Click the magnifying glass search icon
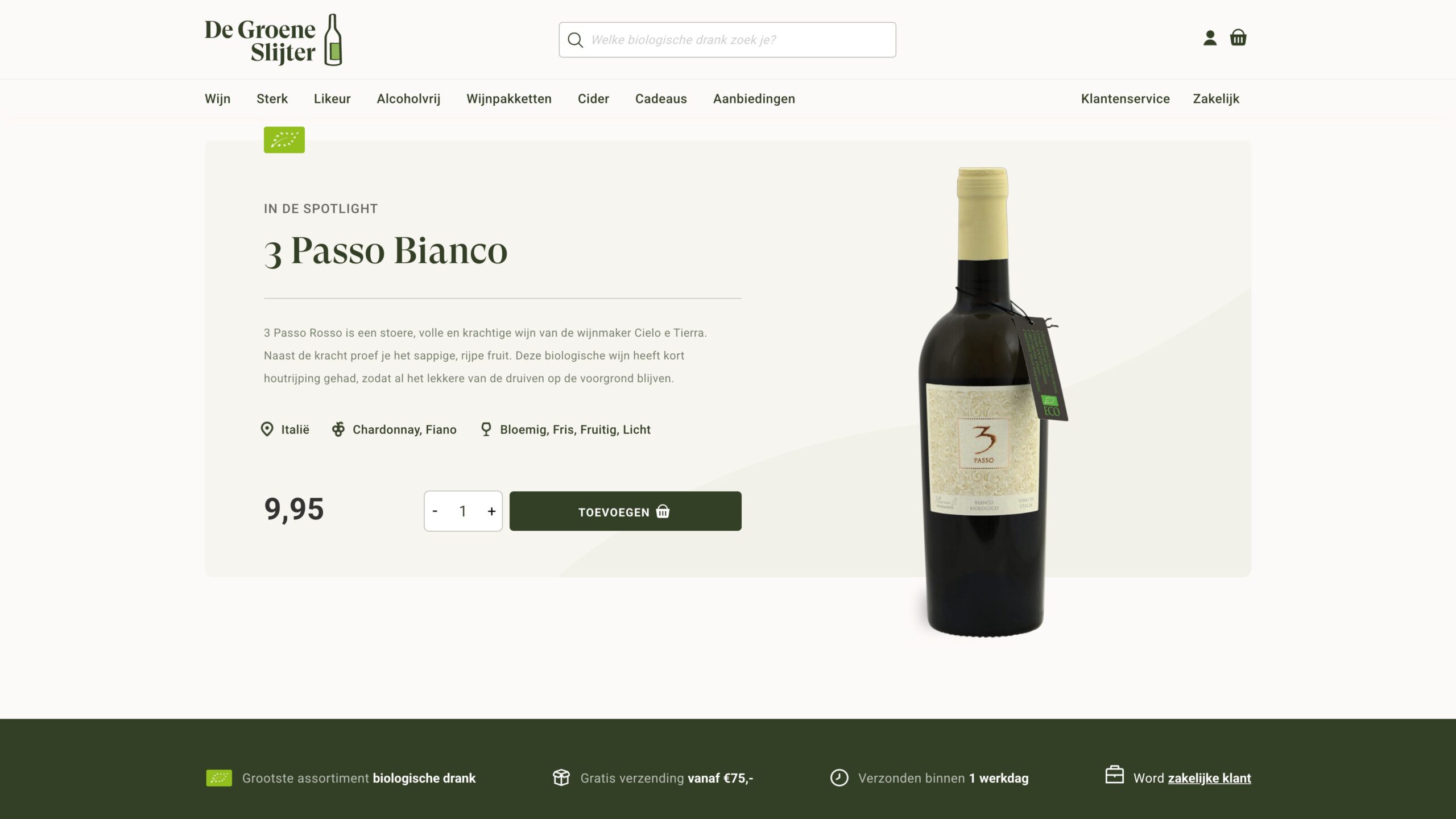Screen dimensions: 1456x819 [x=575, y=40]
